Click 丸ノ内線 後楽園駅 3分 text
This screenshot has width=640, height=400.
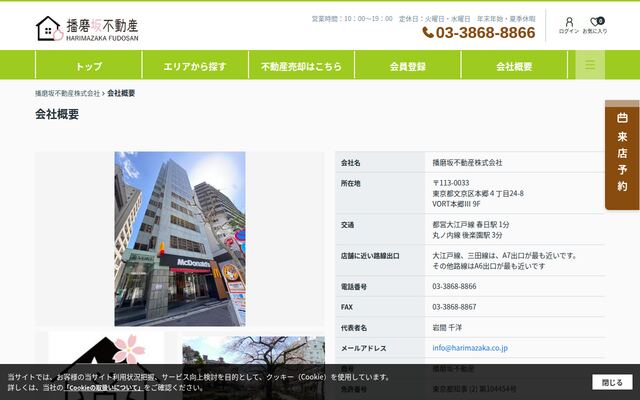pyautogui.click(x=467, y=235)
